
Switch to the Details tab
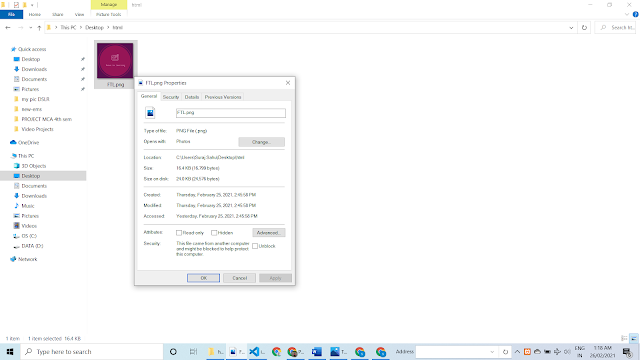pyautogui.click(x=191, y=97)
